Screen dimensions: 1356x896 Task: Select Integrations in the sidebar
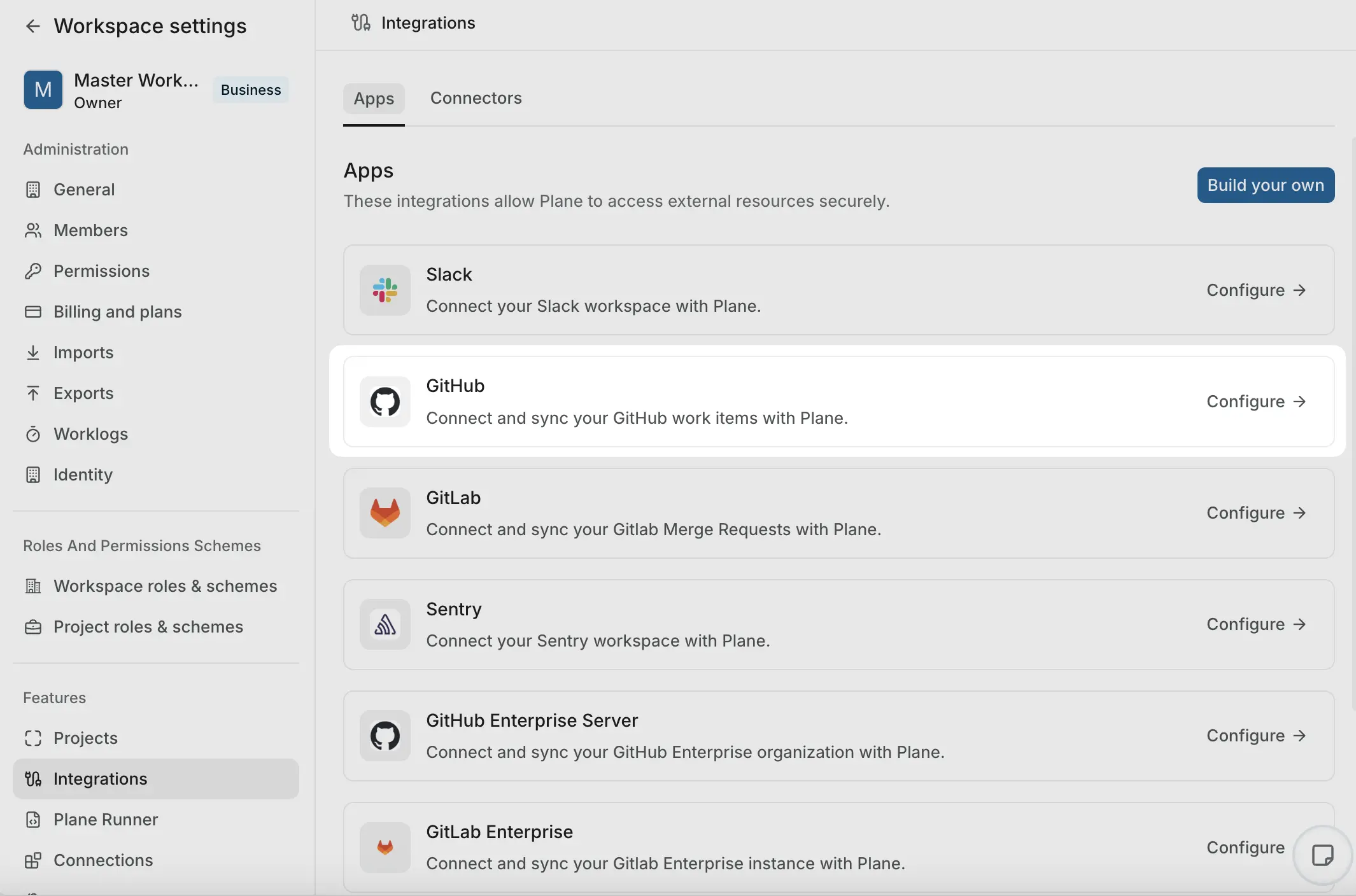[x=156, y=779]
